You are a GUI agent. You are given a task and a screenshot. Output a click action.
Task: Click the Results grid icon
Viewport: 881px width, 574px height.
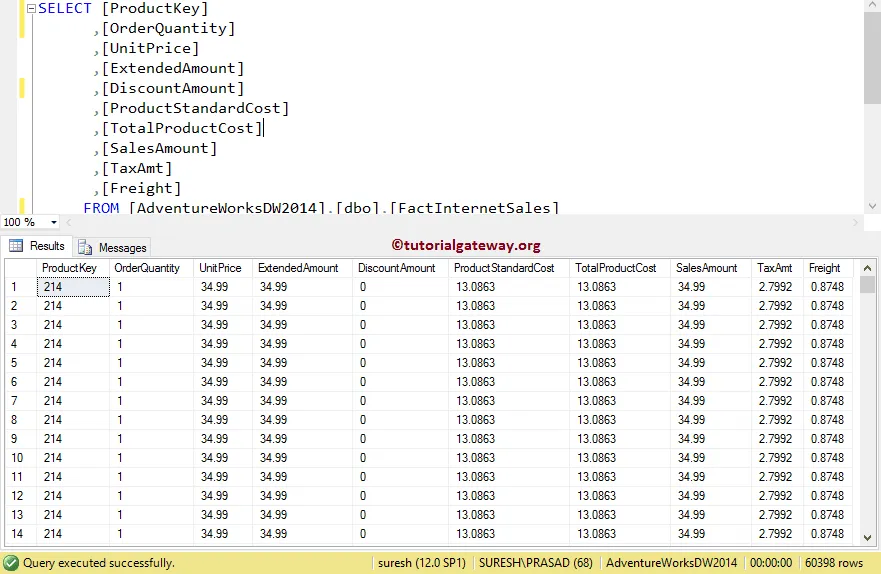(16, 245)
